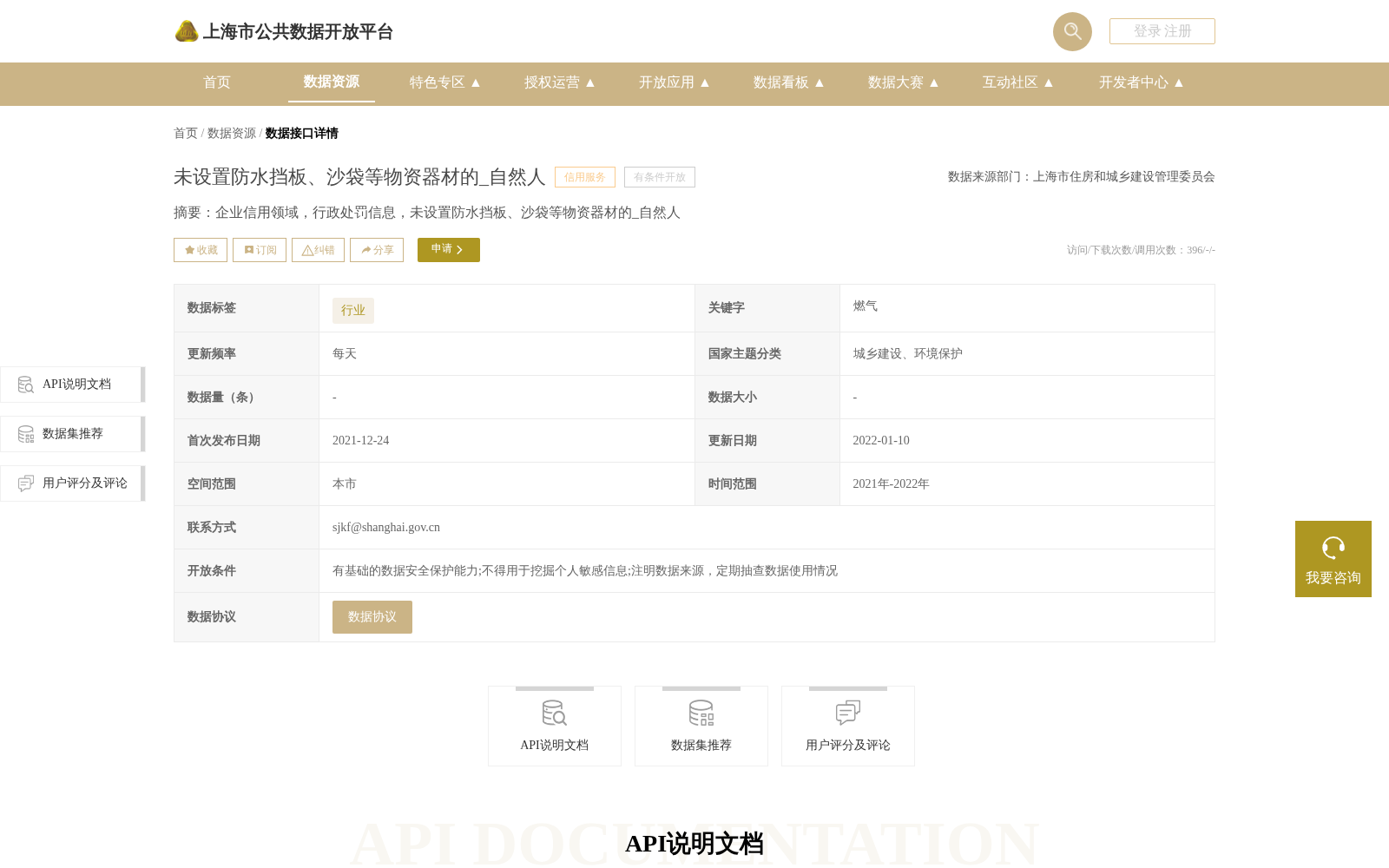1389x868 pixels.
Task: Open the 数据协议 button
Action: [x=372, y=617]
